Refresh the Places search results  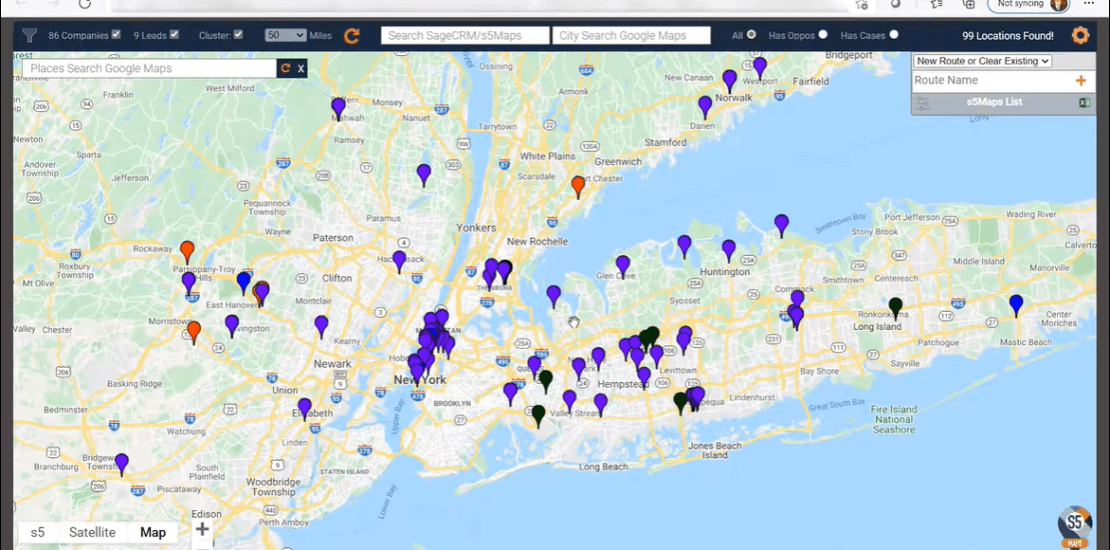pyautogui.click(x=286, y=69)
